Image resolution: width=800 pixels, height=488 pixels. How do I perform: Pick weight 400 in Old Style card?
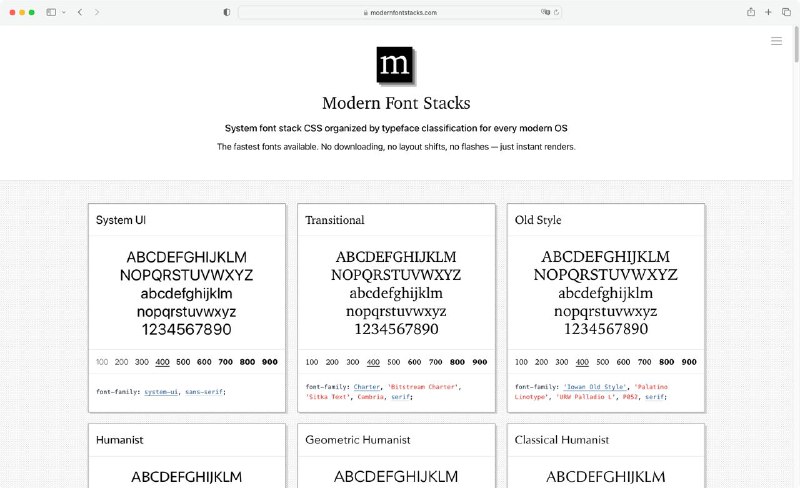(x=582, y=362)
